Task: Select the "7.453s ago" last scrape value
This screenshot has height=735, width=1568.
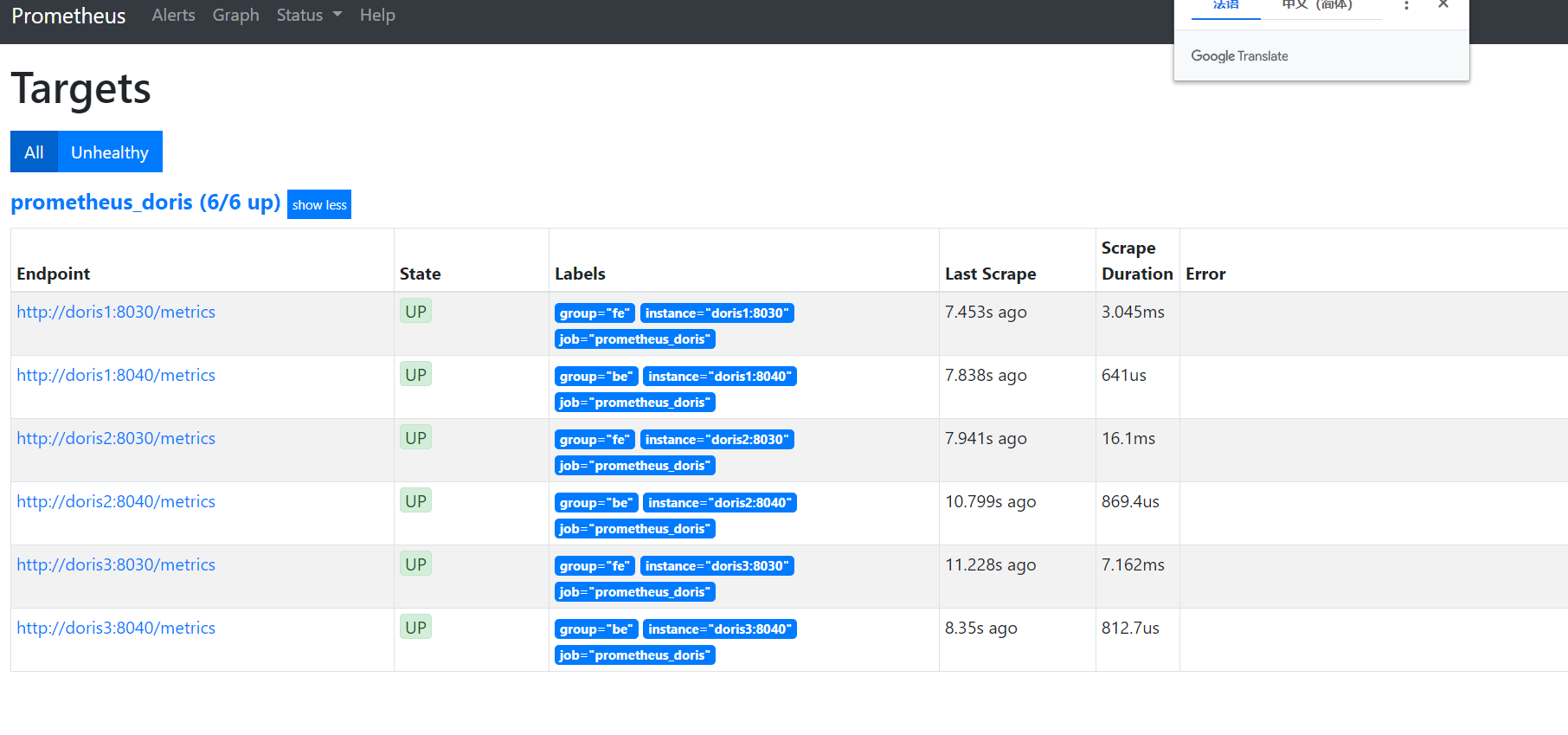Action: pyautogui.click(x=986, y=312)
